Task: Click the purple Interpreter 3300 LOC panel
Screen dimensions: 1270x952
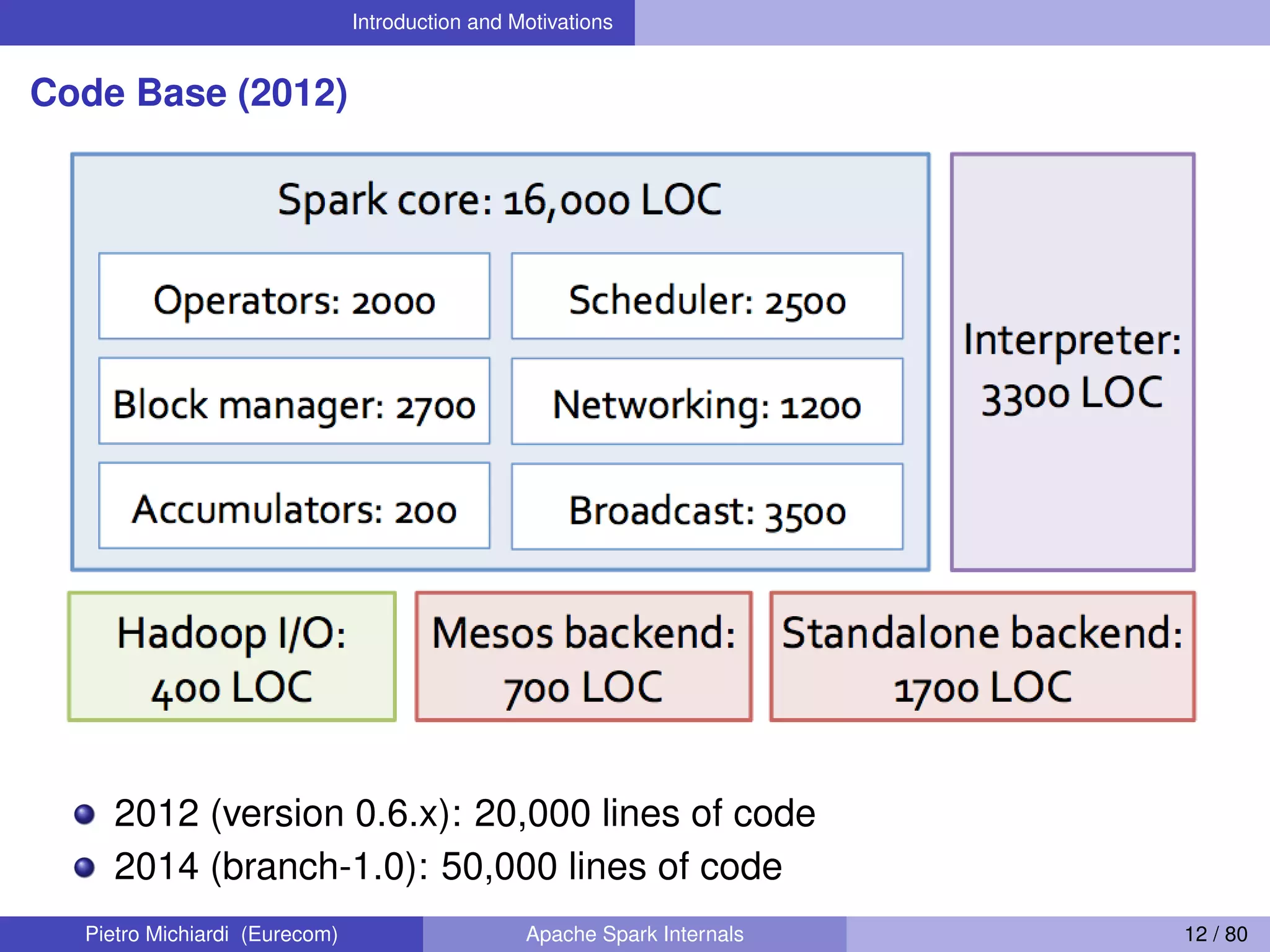Action: 1072,362
